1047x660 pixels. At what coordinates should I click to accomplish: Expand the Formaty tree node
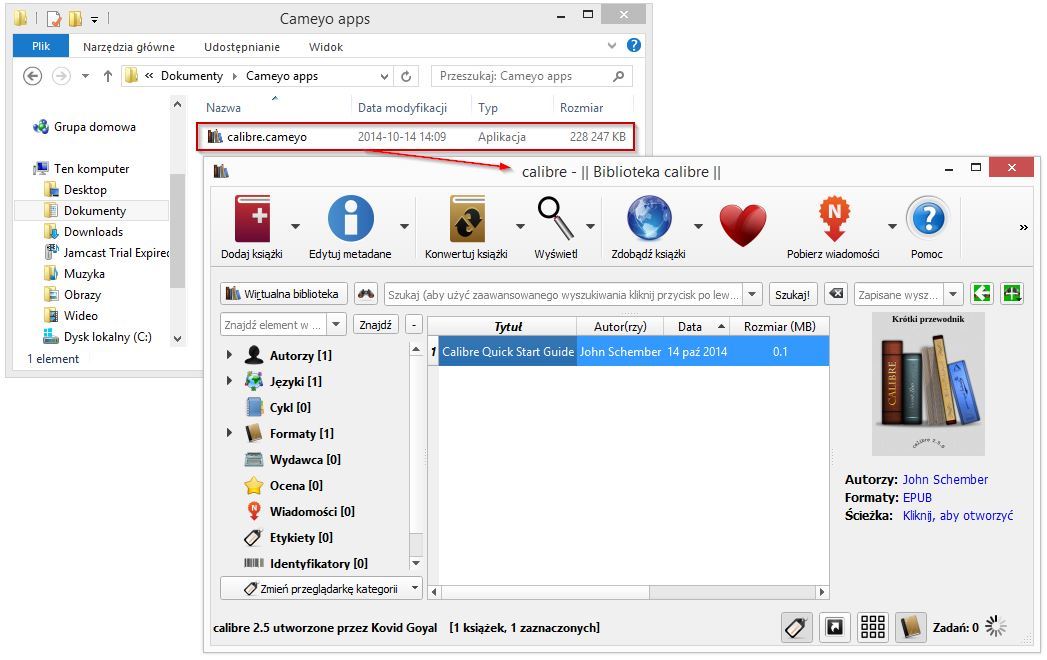click(229, 433)
